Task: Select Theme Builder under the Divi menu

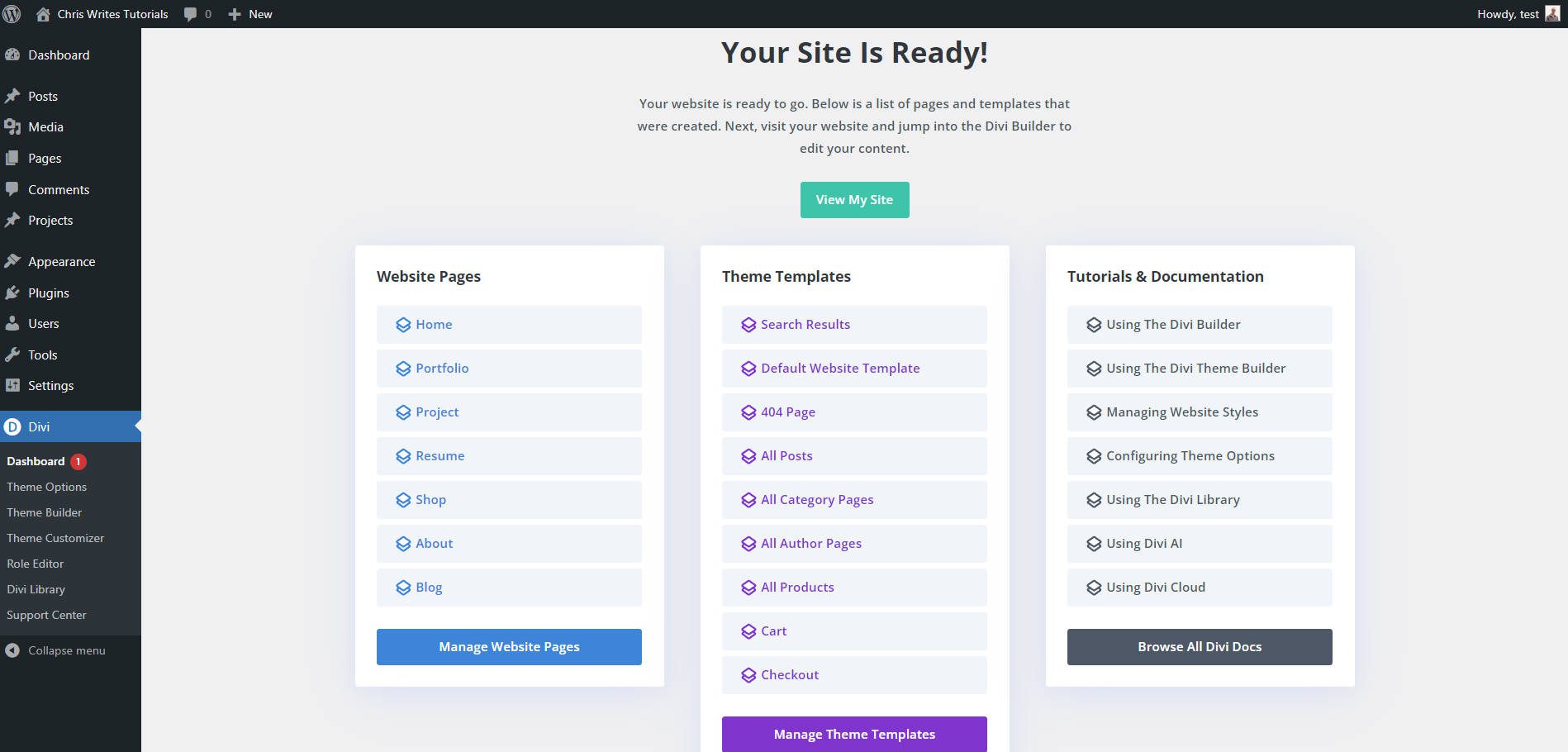Action: point(44,512)
